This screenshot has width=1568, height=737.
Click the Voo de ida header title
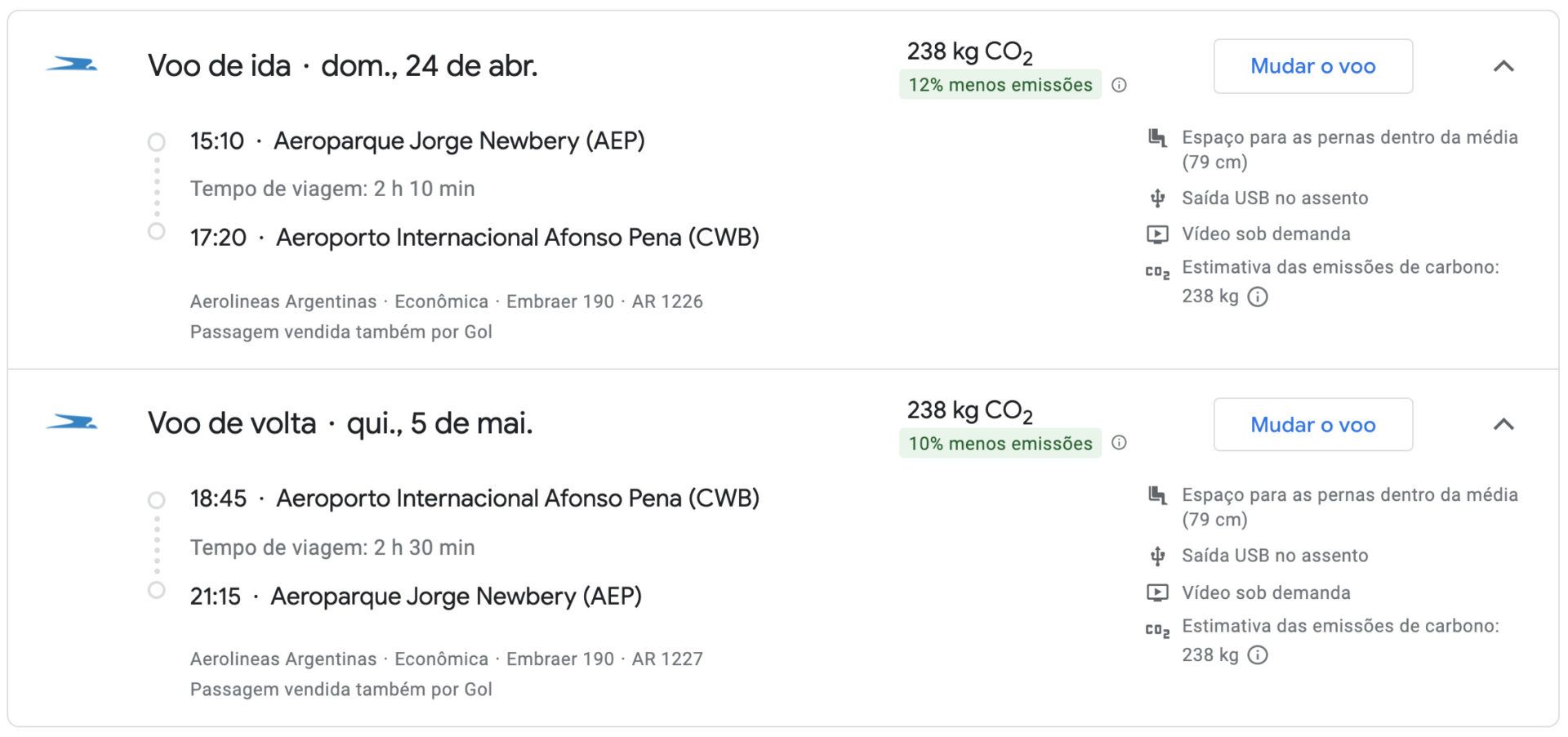[343, 65]
